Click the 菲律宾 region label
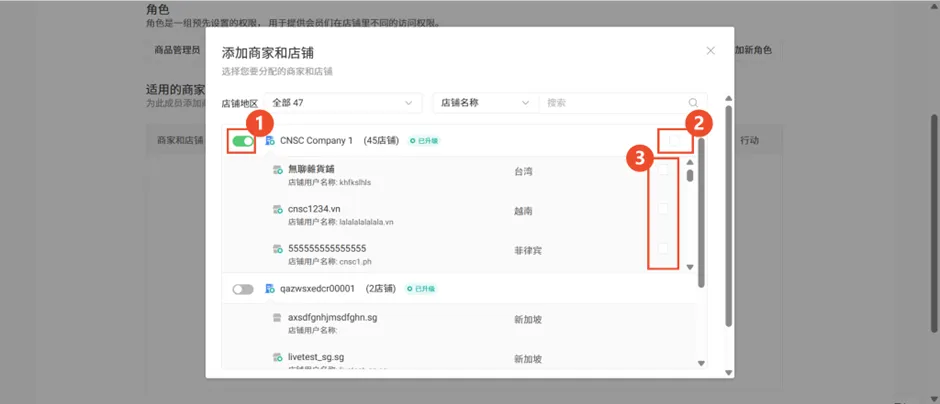940x404 pixels. 528,251
